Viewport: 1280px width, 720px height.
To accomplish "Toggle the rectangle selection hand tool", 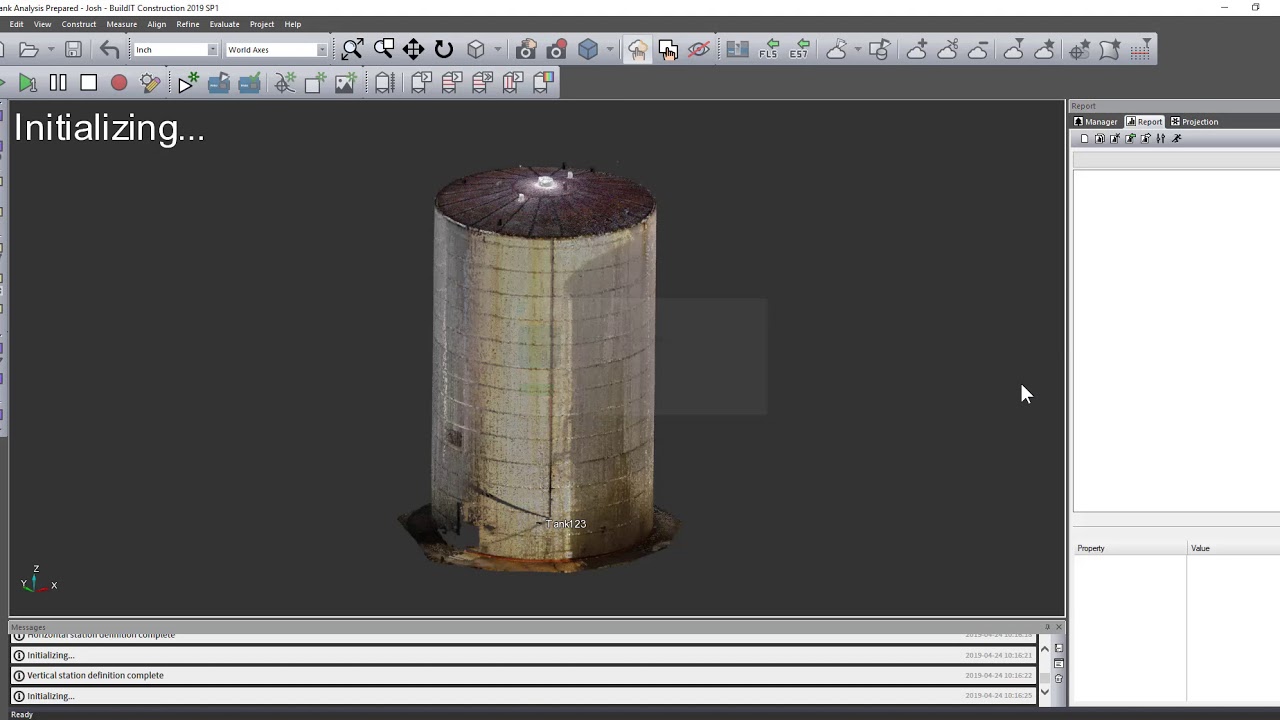I will click(x=668, y=49).
